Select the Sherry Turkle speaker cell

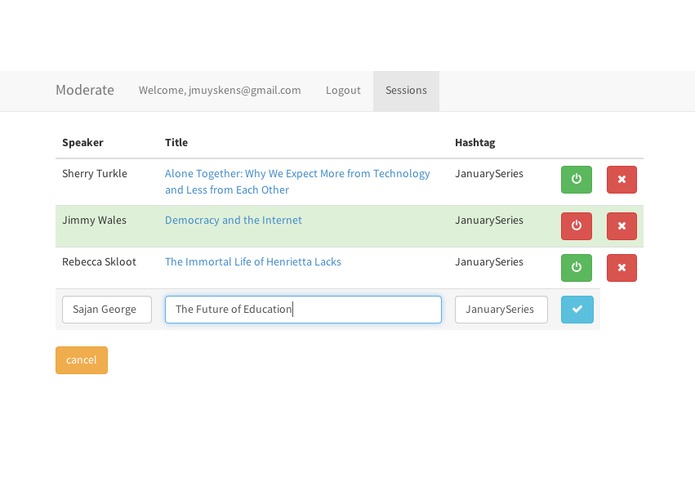pyautogui.click(x=94, y=174)
